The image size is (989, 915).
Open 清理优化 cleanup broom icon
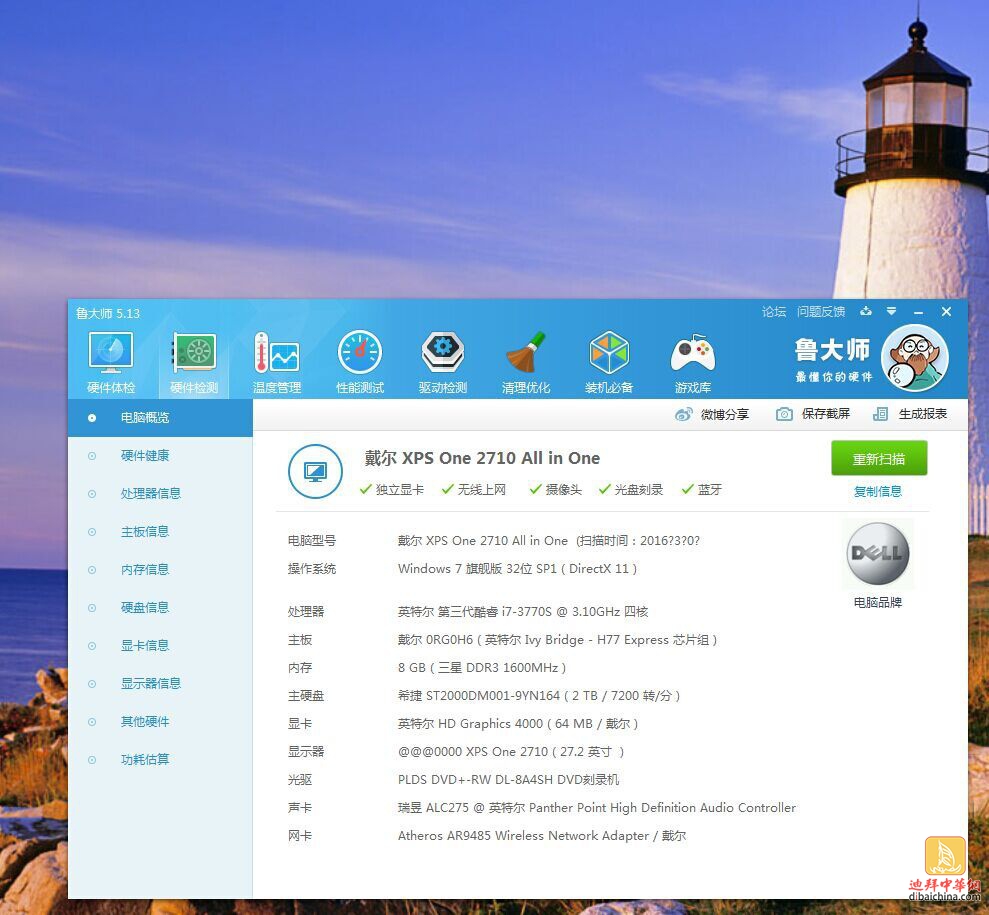click(526, 363)
